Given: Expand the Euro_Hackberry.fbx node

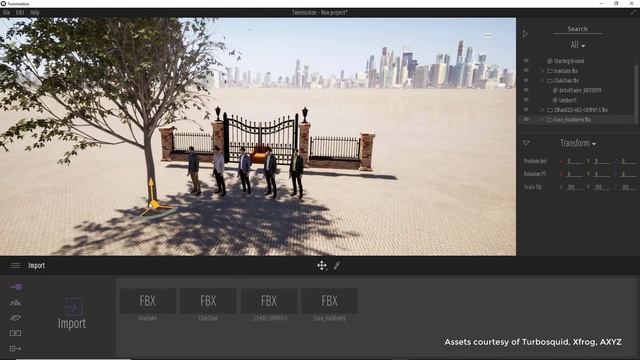Looking at the screenshot, I should 542,120.
